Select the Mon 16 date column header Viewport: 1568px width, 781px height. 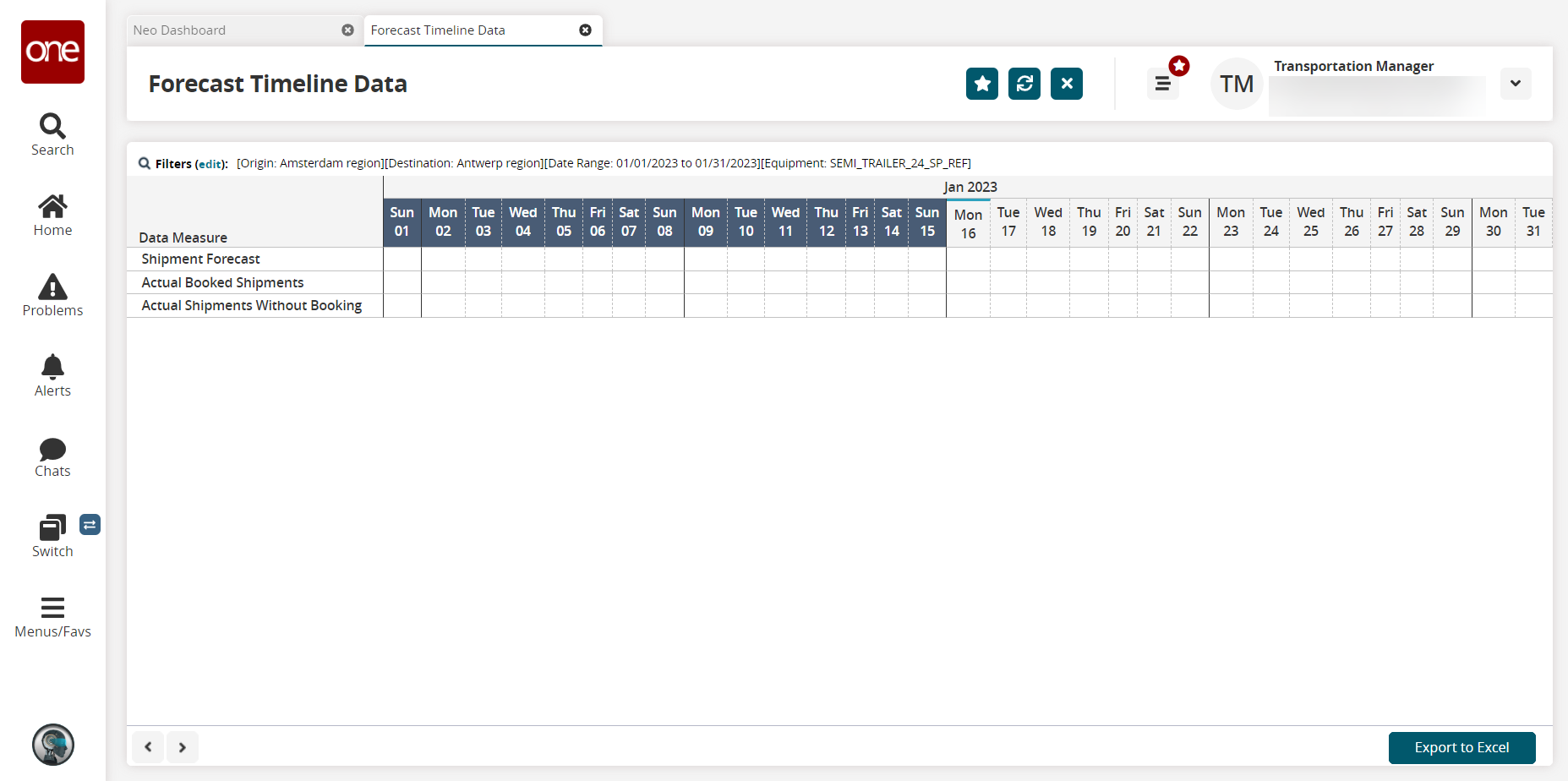coord(968,224)
